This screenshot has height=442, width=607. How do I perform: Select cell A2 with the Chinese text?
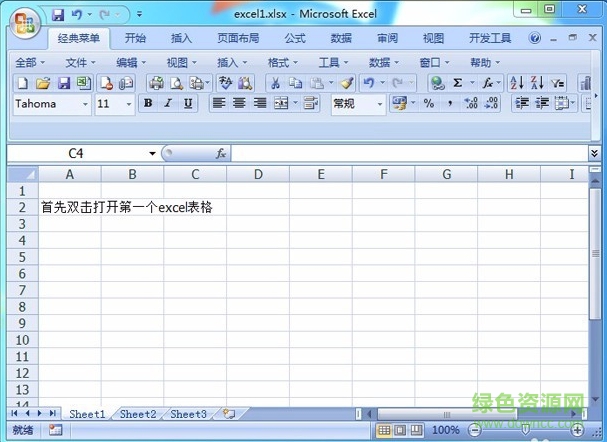(x=70, y=207)
